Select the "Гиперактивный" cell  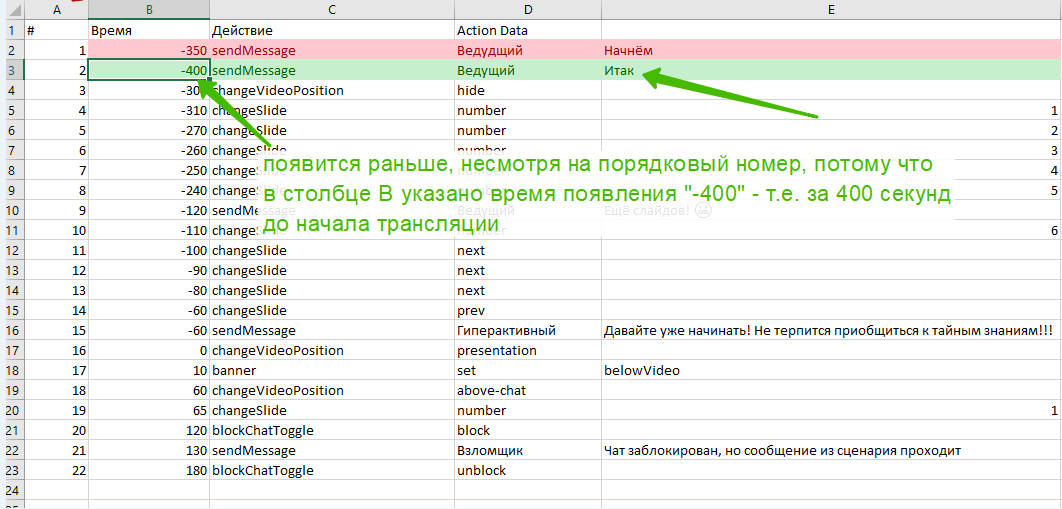click(526, 331)
